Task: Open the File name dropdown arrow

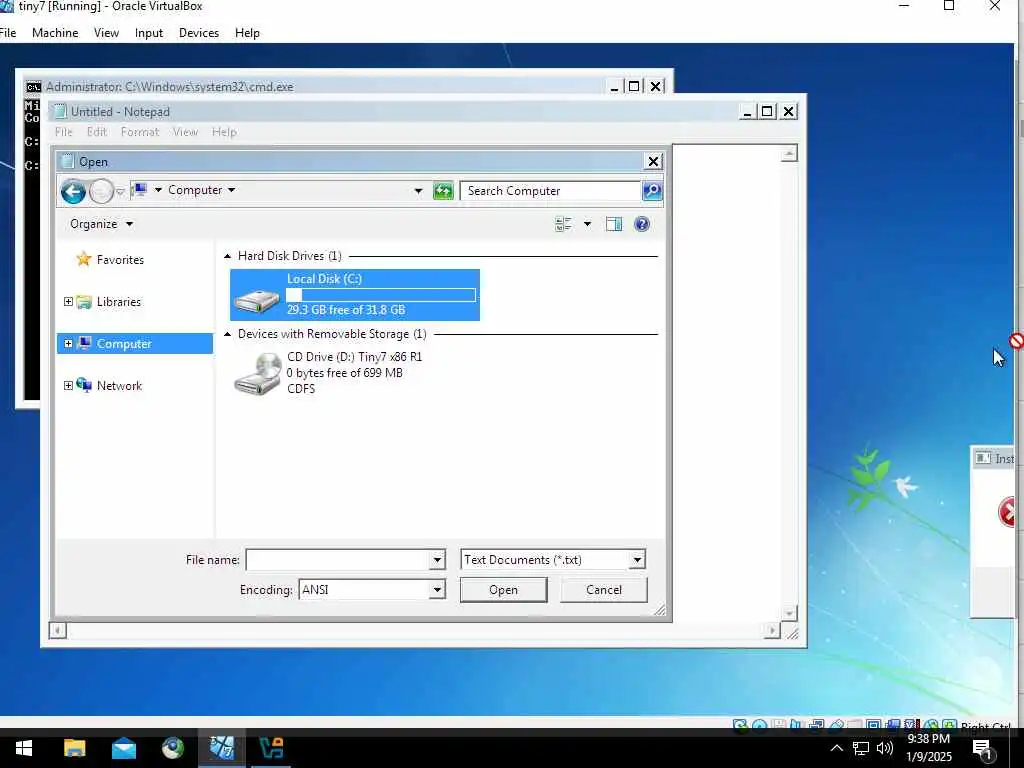Action: (x=437, y=560)
